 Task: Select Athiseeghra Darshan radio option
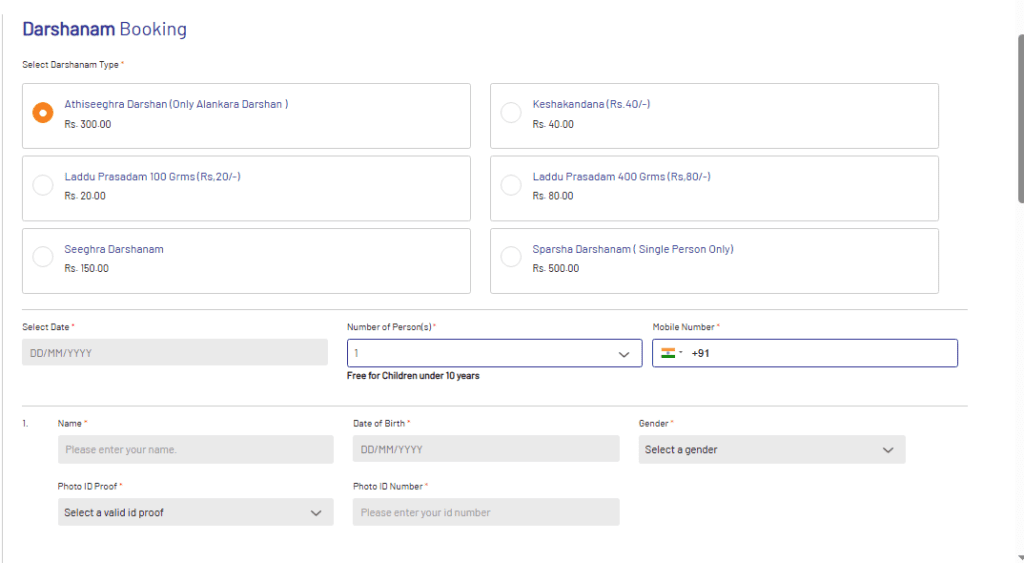[x=43, y=113]
